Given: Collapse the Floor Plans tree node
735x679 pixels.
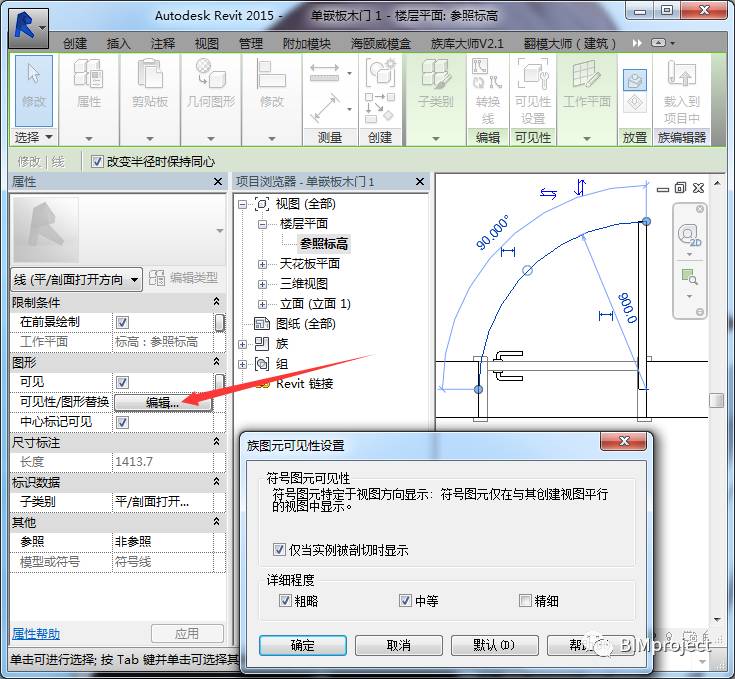Looking at the screenshot, I should [x=262, y=224].
